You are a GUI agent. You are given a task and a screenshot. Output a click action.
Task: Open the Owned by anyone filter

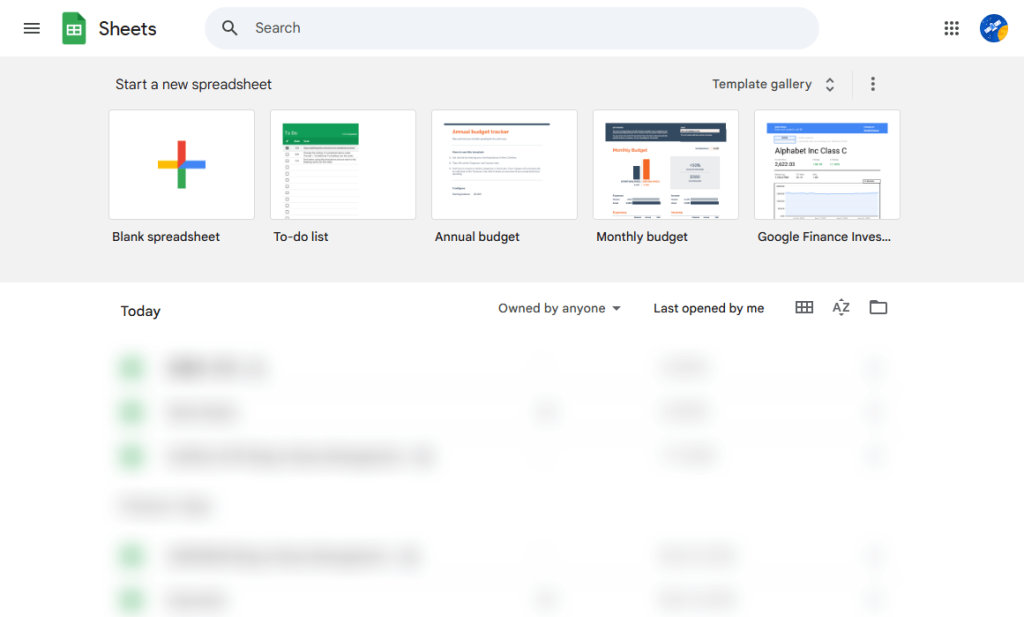(558, 308)
